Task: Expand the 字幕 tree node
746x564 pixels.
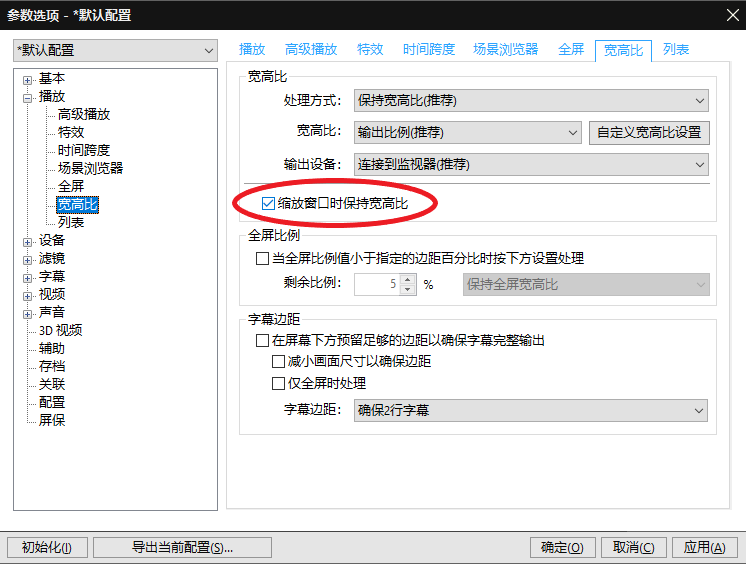Action: [x=28, y=278]
